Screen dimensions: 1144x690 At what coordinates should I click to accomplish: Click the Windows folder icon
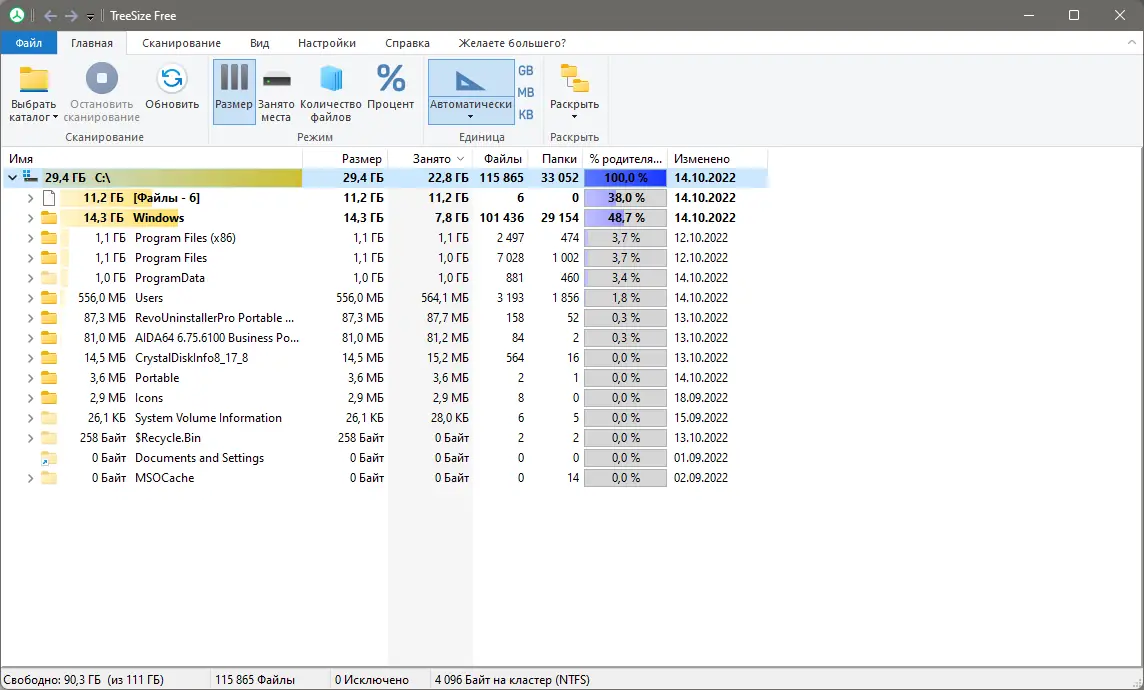point(49,217)
